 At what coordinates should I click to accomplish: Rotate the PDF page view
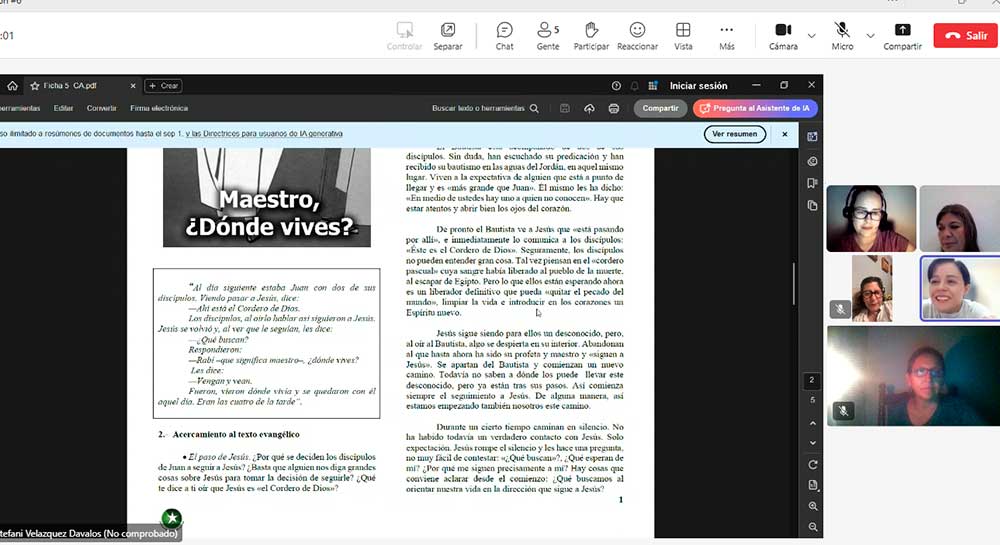pos(813,464)
